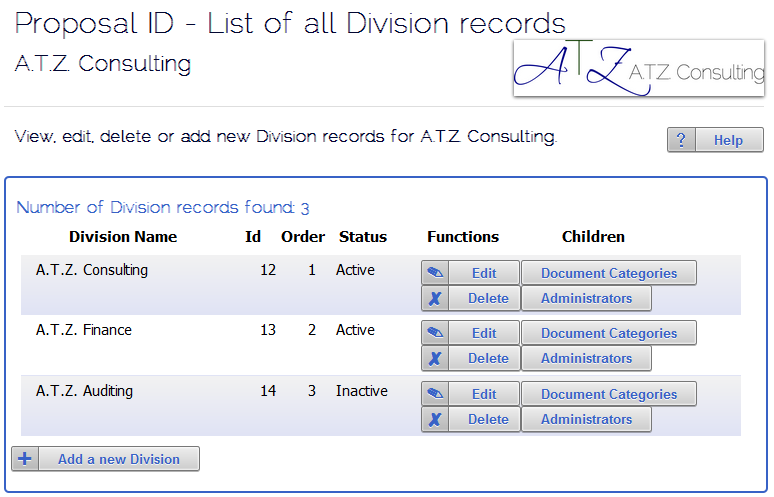This screenshot has width=774, height=497.
Task: Click the plus icon to add a Division
Action: [25, 459]
